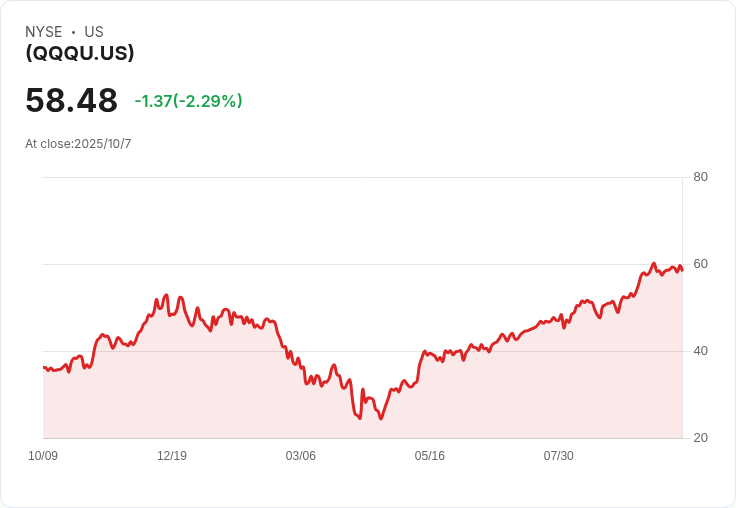Select the 07/30 date on x-axis
The image size is (736, 508).
[x=558, y=456]
